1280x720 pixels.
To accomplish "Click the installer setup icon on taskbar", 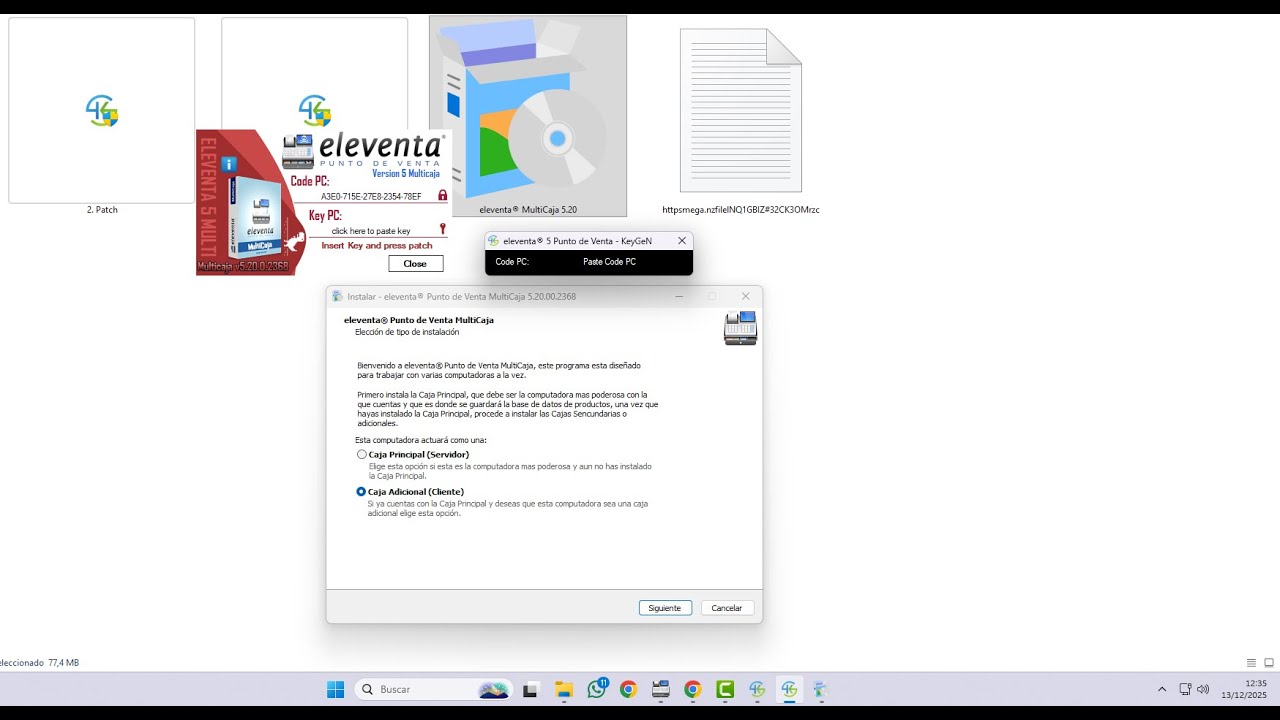I will tap(819, 689).
